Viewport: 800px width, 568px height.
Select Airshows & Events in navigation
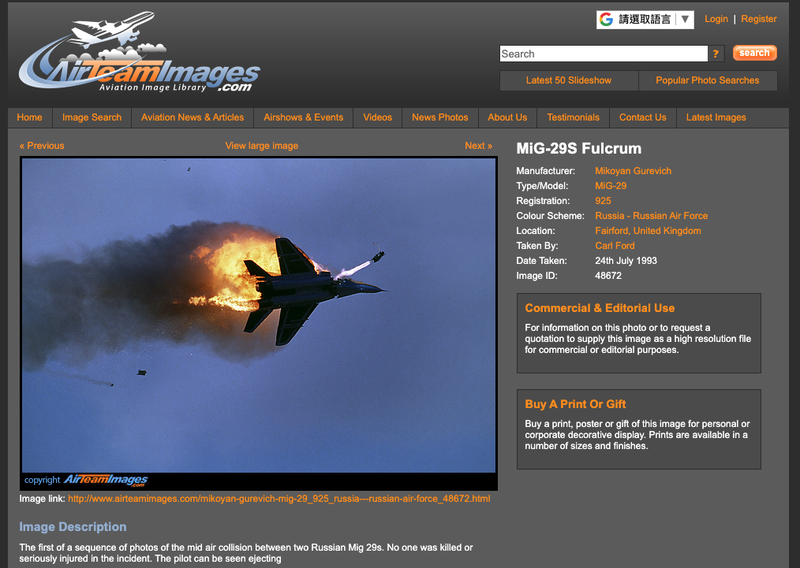(x=303, y=117)
